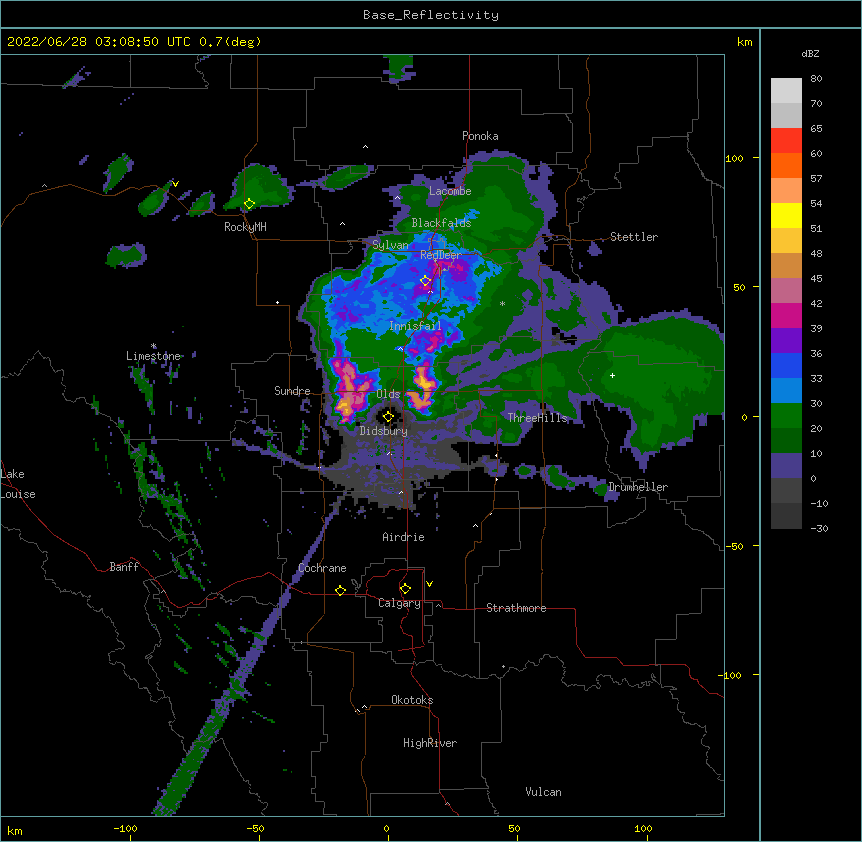Pick the blue 33-36 dBZ legend swatch

[x=786, y=365]
